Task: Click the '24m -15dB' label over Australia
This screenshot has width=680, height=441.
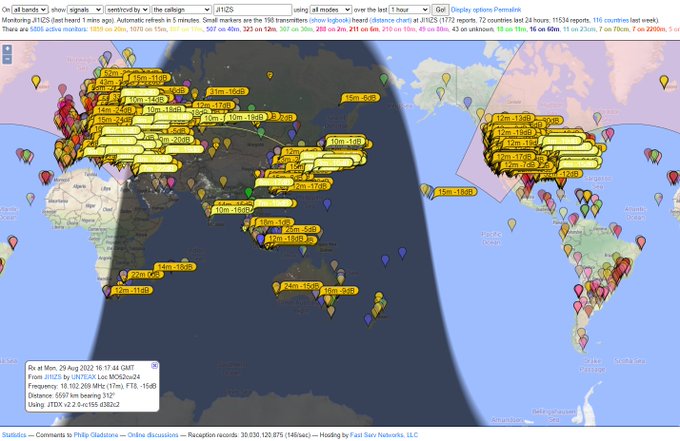Action: tap(301, 286)
